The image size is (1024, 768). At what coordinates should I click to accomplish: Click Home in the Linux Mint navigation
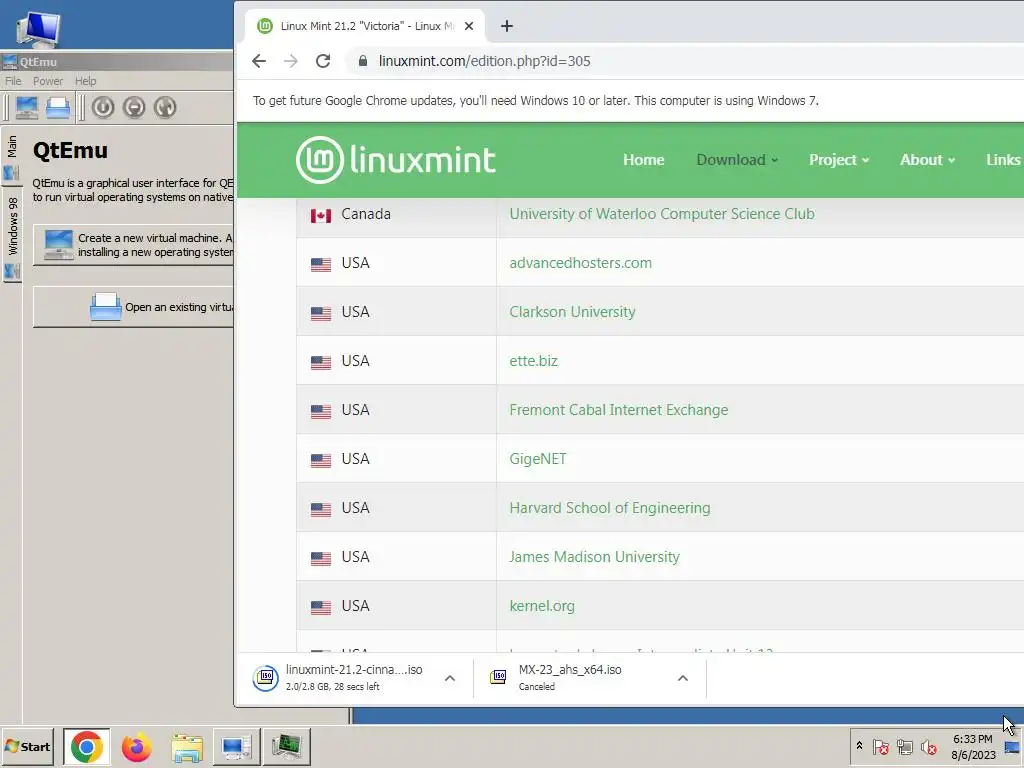pos(643,160)
